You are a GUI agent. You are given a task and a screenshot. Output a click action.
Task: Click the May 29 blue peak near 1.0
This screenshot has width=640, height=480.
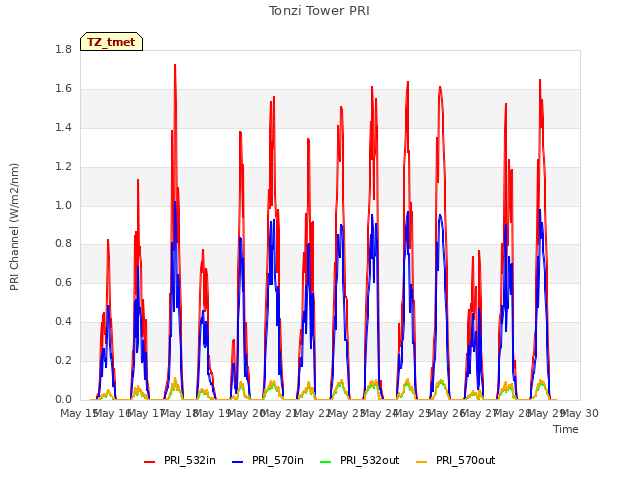(540, 210)
